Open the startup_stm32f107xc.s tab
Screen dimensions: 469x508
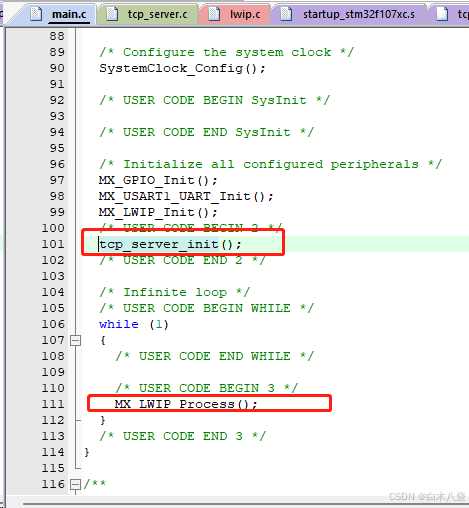pyautogui.click(x=349, y=14)
